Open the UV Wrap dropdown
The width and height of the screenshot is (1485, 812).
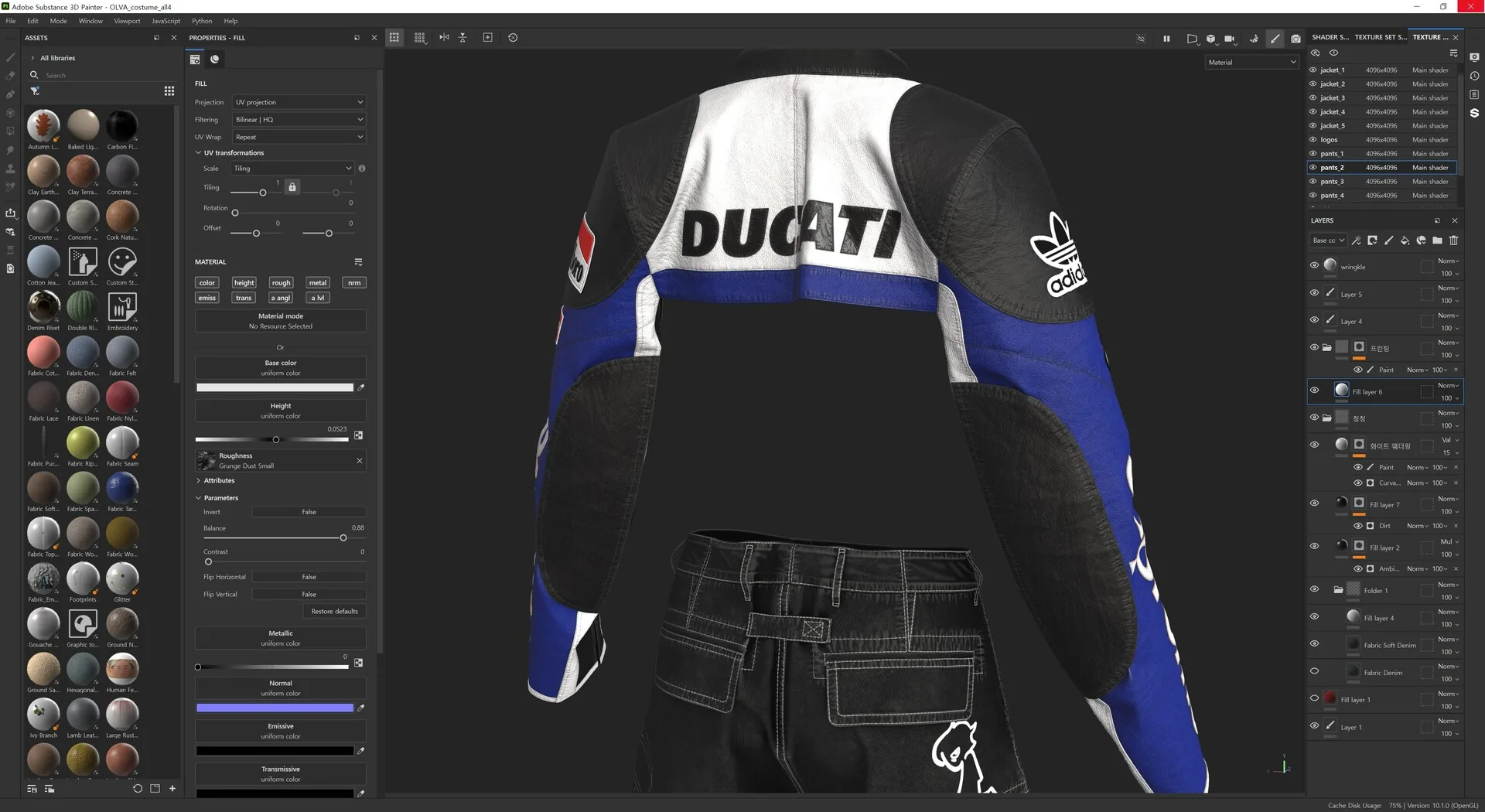299,137
